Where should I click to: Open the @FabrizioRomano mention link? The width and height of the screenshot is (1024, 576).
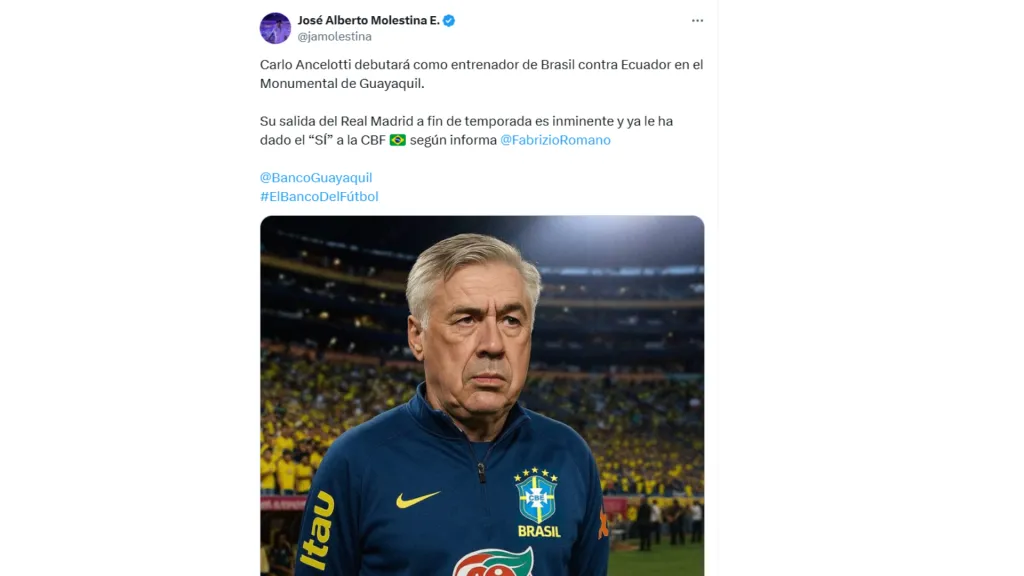click(x=555, y=140)
